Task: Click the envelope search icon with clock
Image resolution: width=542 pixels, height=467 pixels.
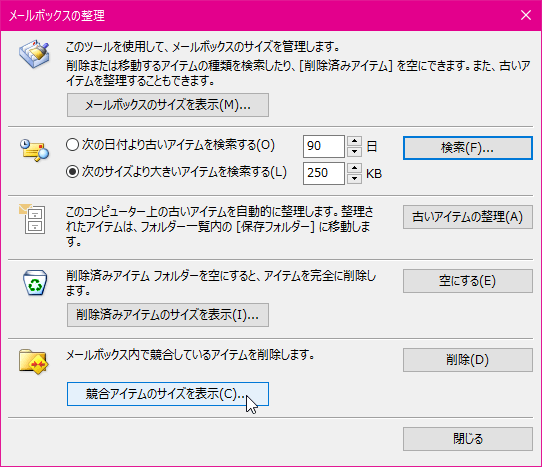Action: (x=34, y=150)
